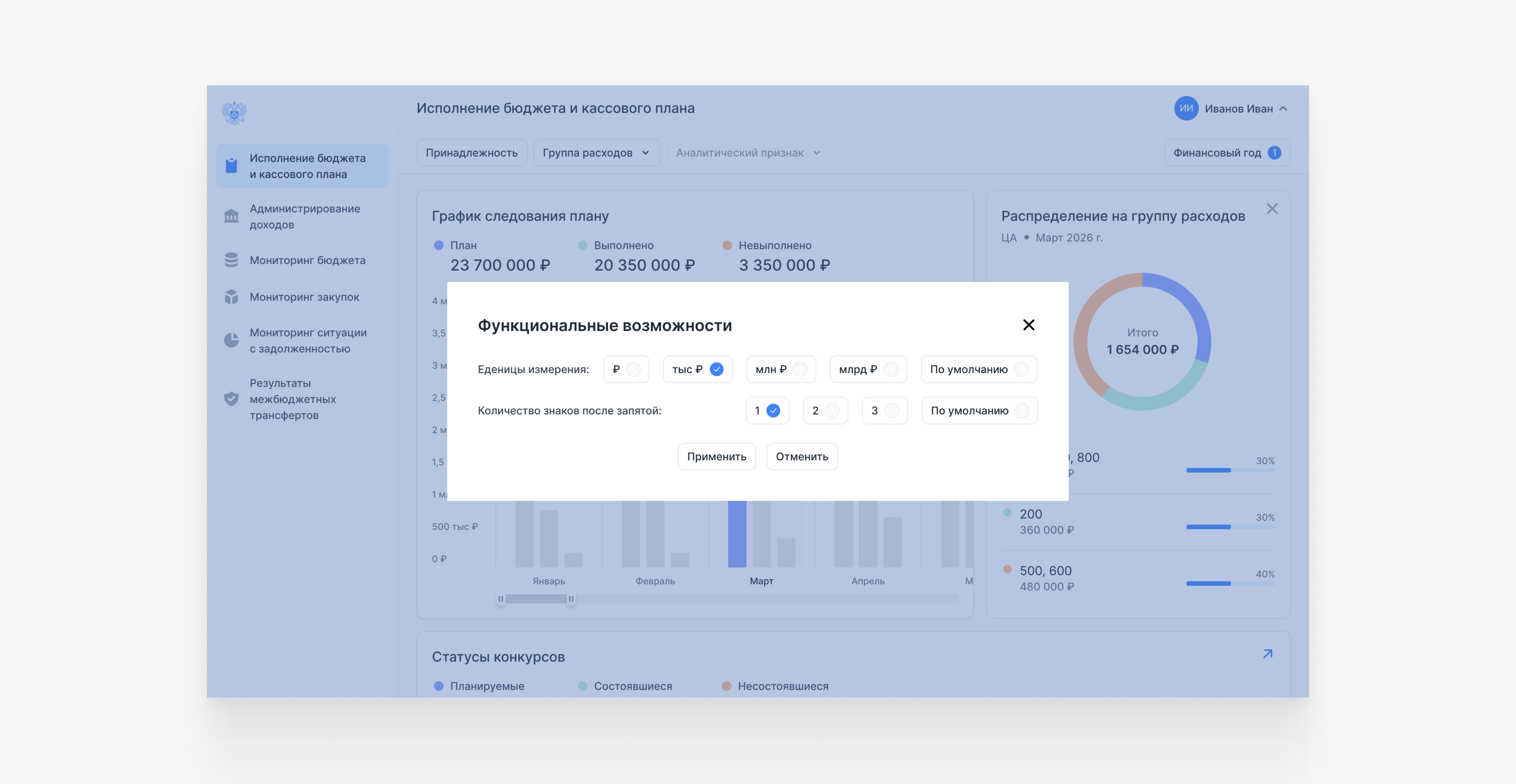The image size is (1516, 784).
Task: Click the pie chart icon for debt monitoring
Action: pyautogui.click(x=231, y=340)
